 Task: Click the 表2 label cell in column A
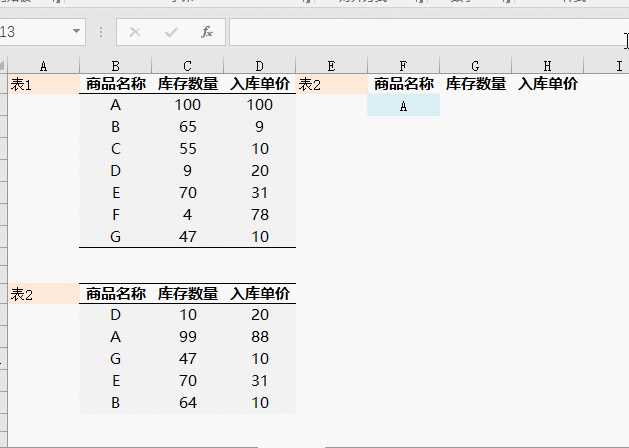[43, 294]
